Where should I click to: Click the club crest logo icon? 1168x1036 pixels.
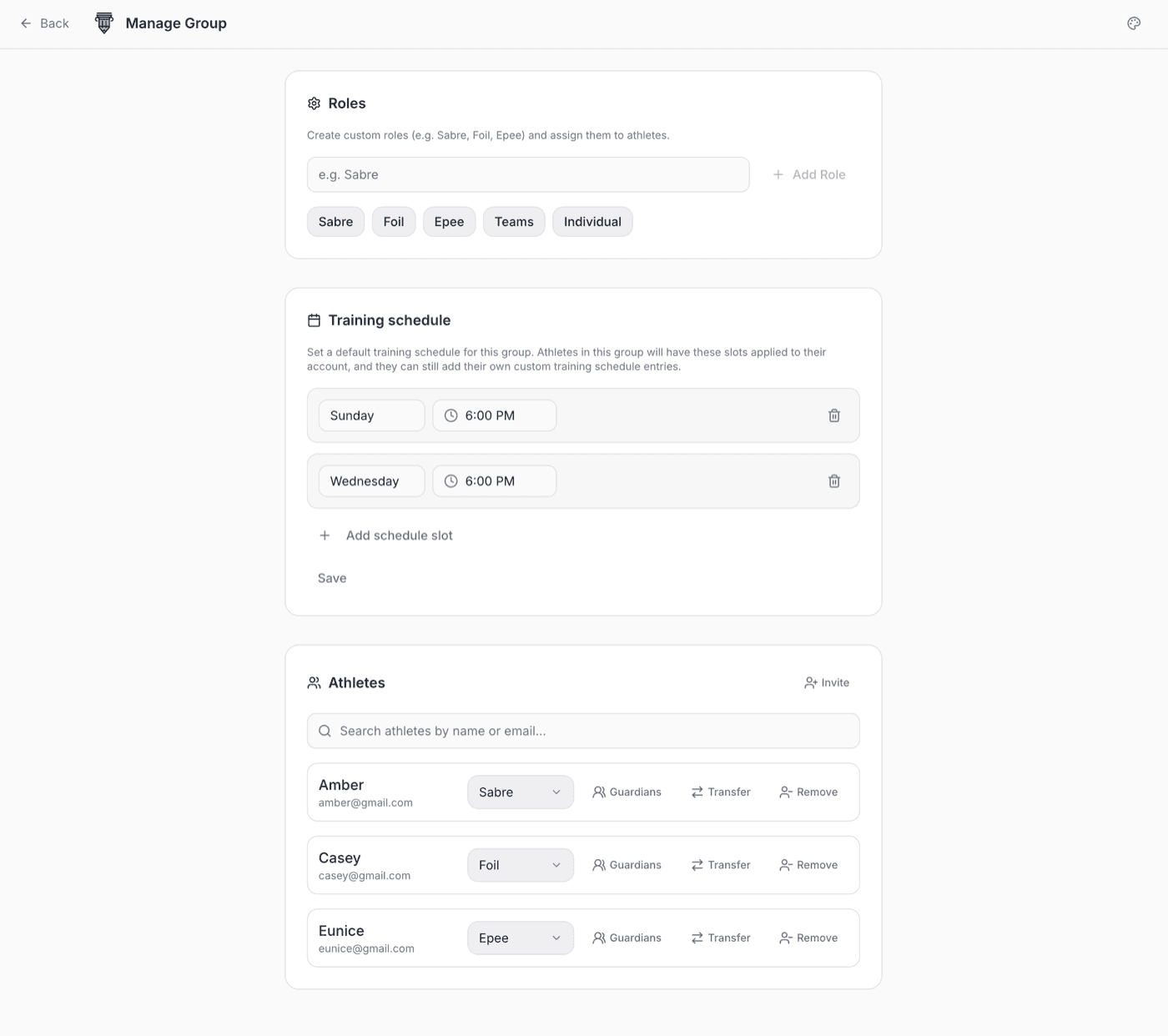[x=104, y=23]
